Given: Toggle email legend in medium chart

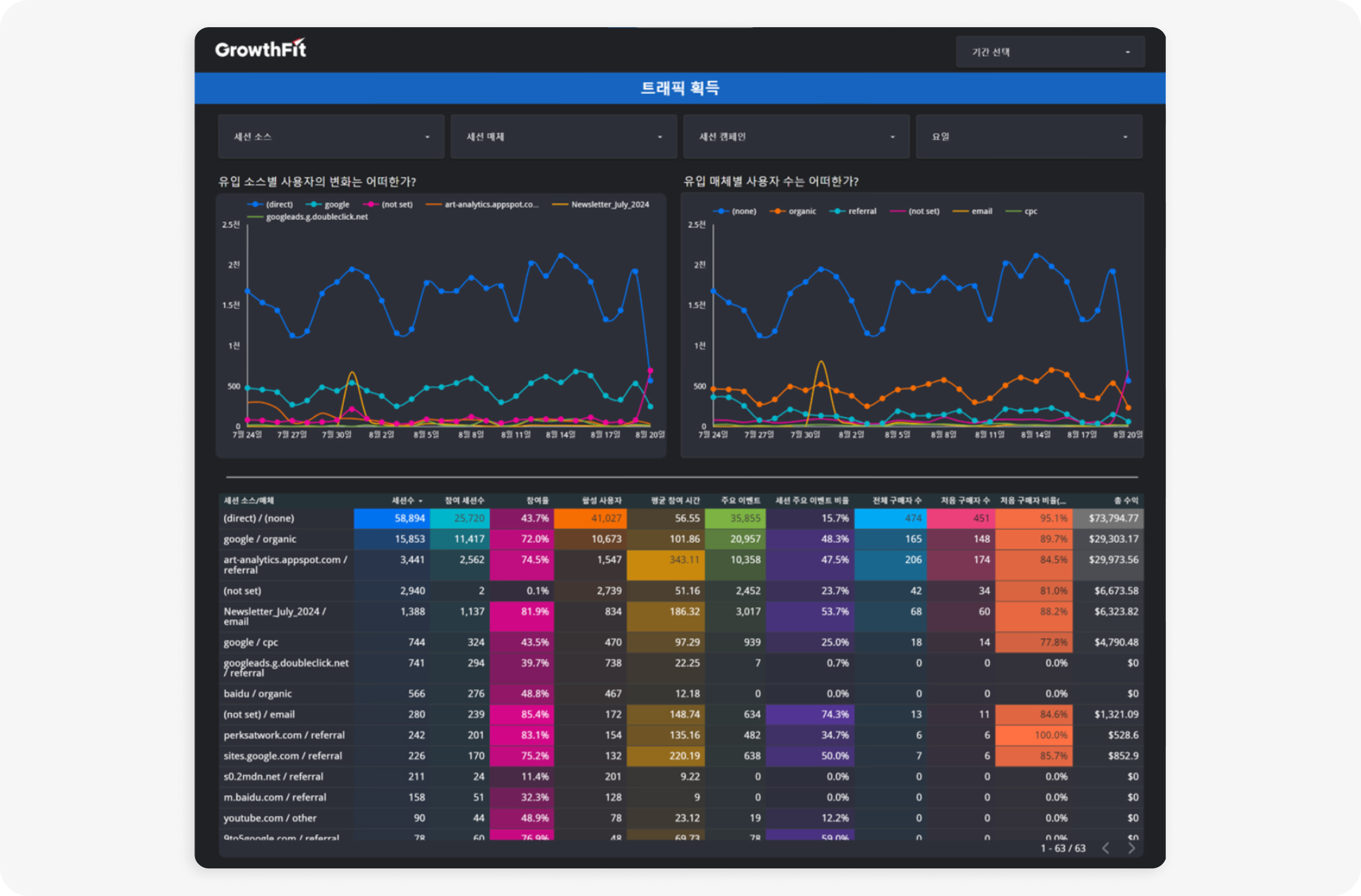Looking at the screenshot, I should coord(972,211).
